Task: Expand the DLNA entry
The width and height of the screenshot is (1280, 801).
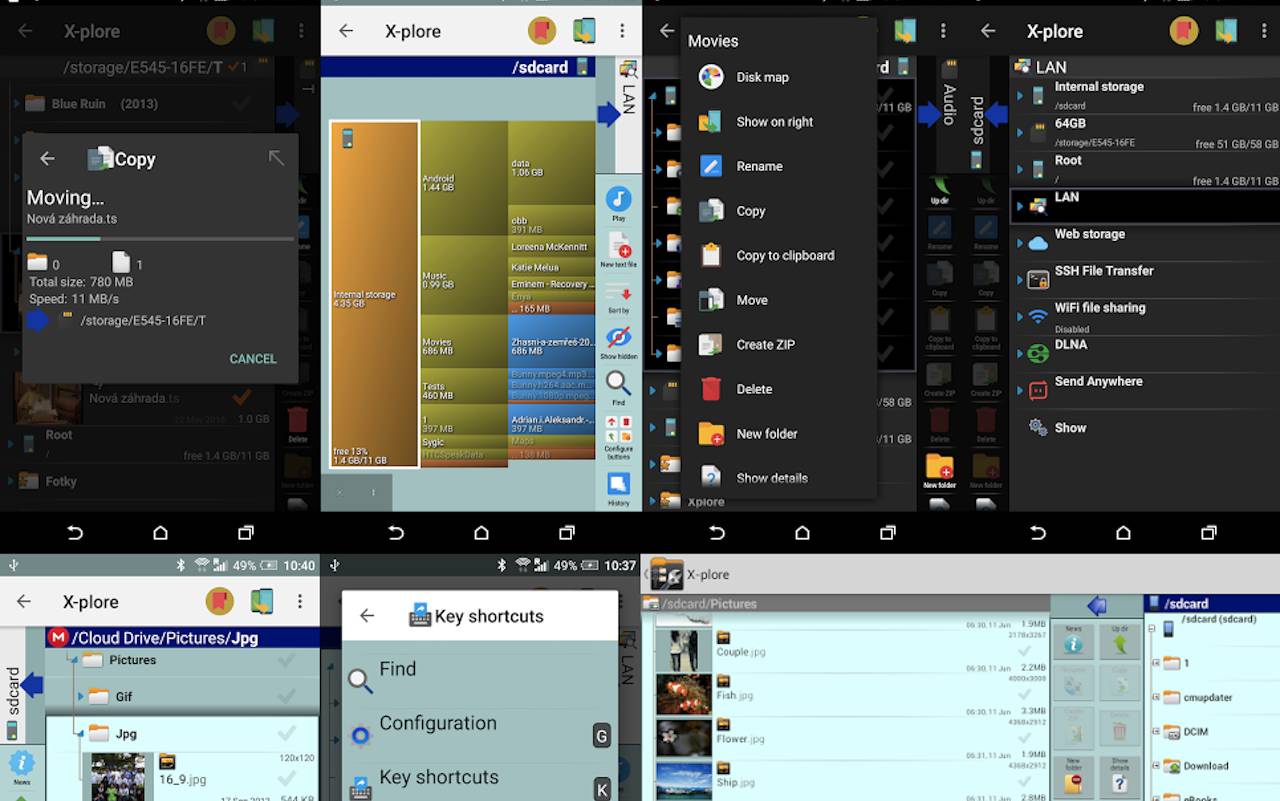Action: coord(1020,353)
